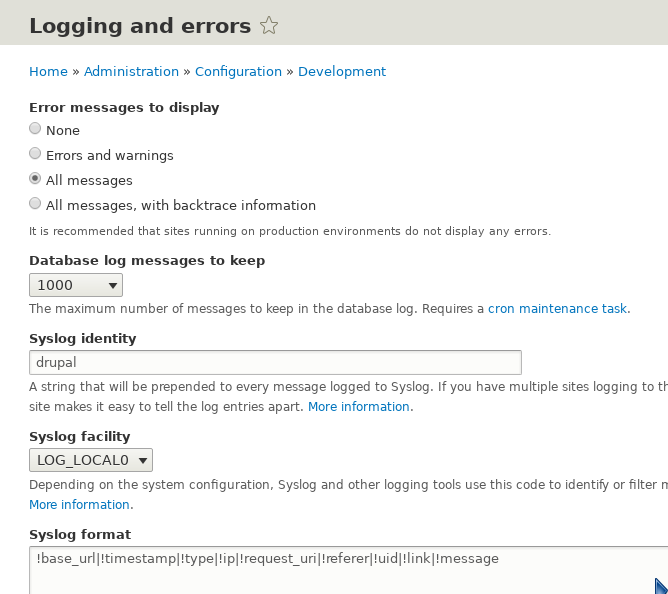Screen dimensions: 668x594
Task: Click the Syslog facility field label
Action: pyautogui.click(x=80, y=436)
